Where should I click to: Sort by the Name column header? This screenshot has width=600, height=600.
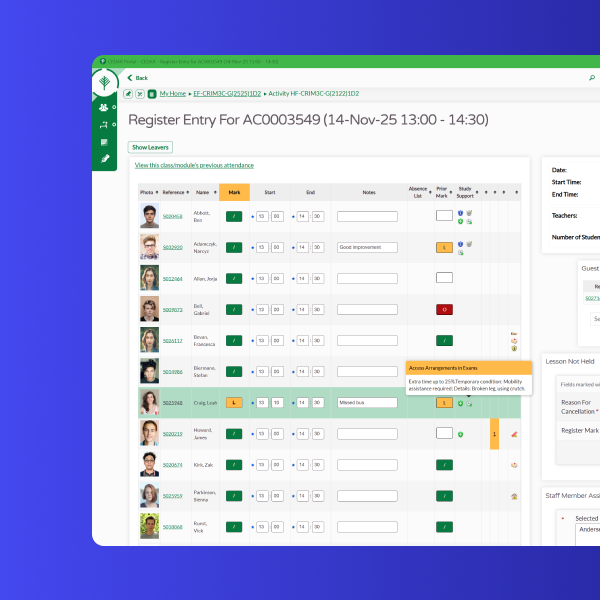click(203, 190)
